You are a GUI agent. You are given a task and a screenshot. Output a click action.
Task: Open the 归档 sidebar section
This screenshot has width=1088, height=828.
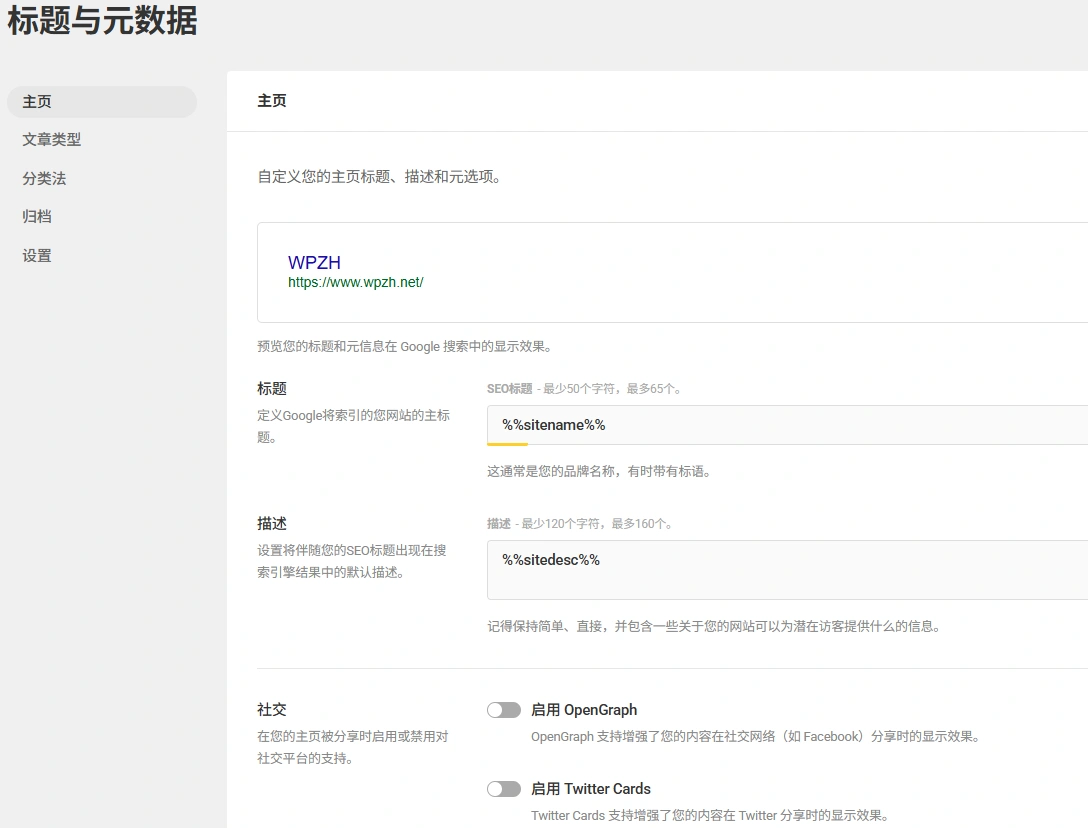[36, 216]
